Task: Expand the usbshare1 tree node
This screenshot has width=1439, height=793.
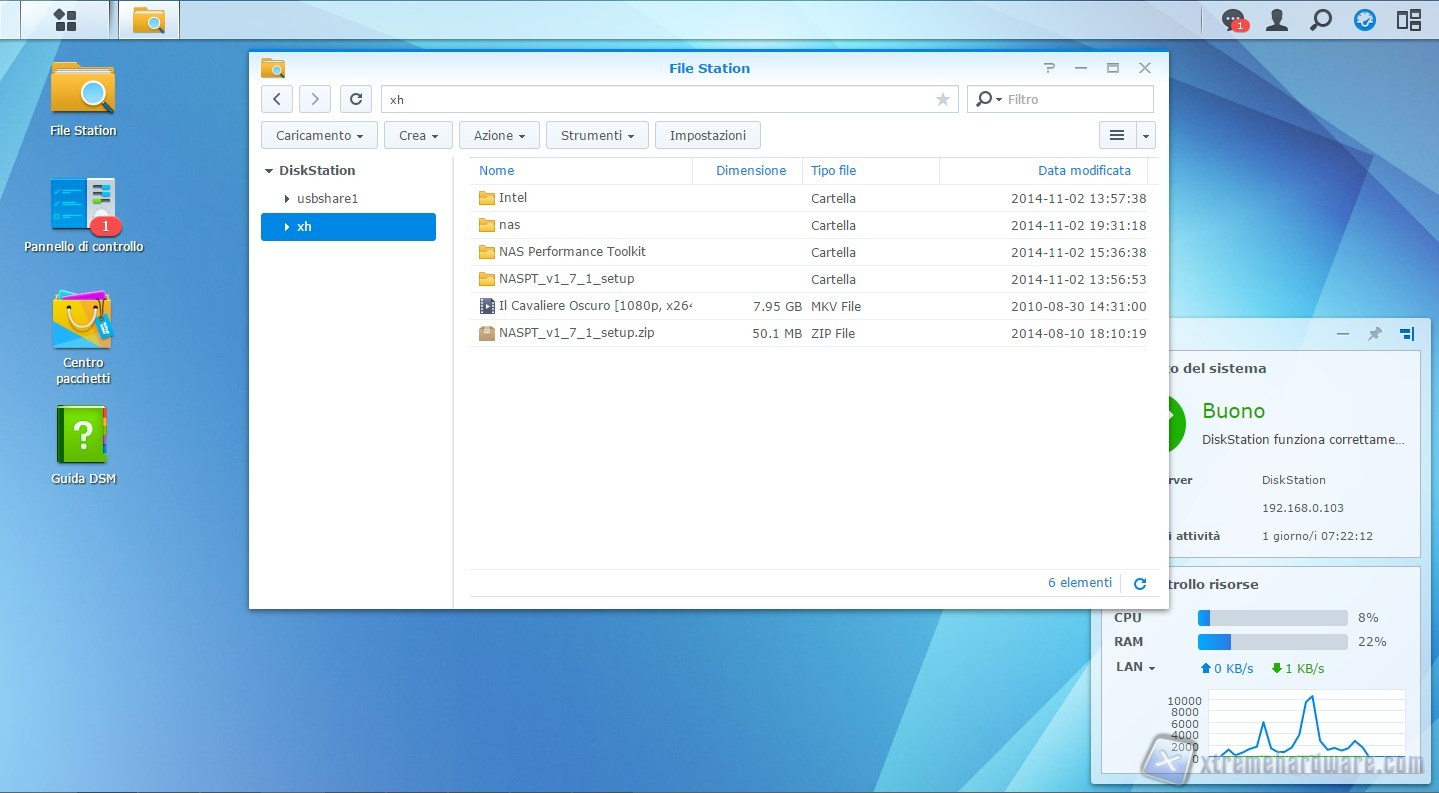Action: point(287,199)
